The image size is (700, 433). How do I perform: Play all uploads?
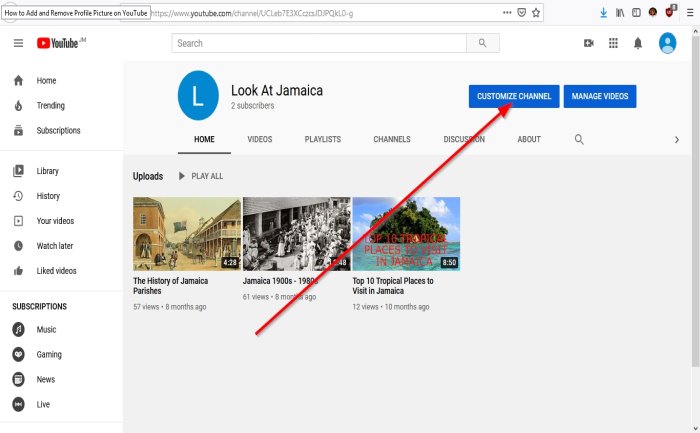click(x=200, y=176)
